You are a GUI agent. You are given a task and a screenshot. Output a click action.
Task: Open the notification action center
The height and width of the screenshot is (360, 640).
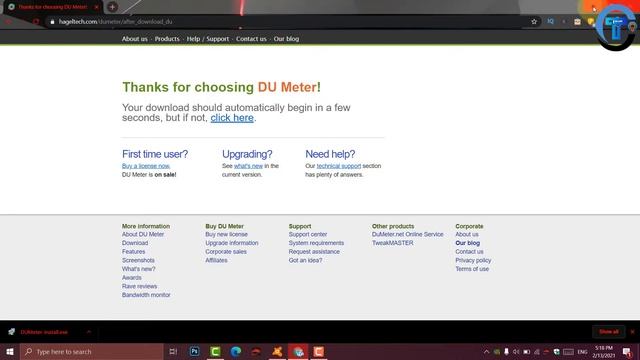(x=627, y=352)
